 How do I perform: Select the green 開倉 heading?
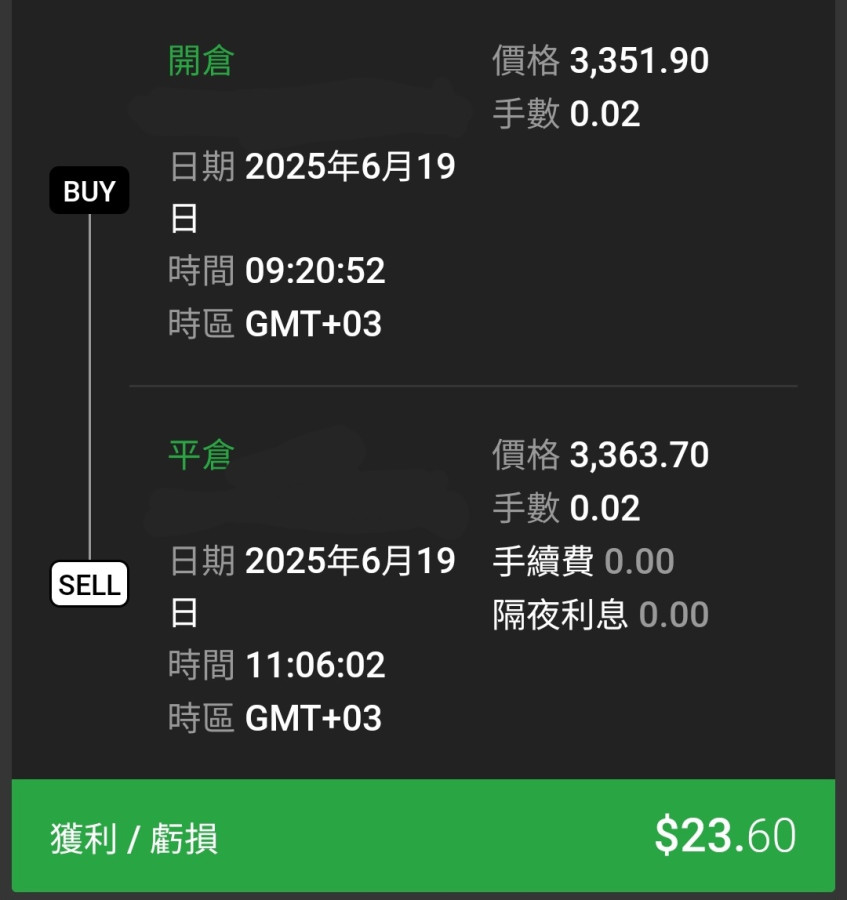[x=201, y=61]
